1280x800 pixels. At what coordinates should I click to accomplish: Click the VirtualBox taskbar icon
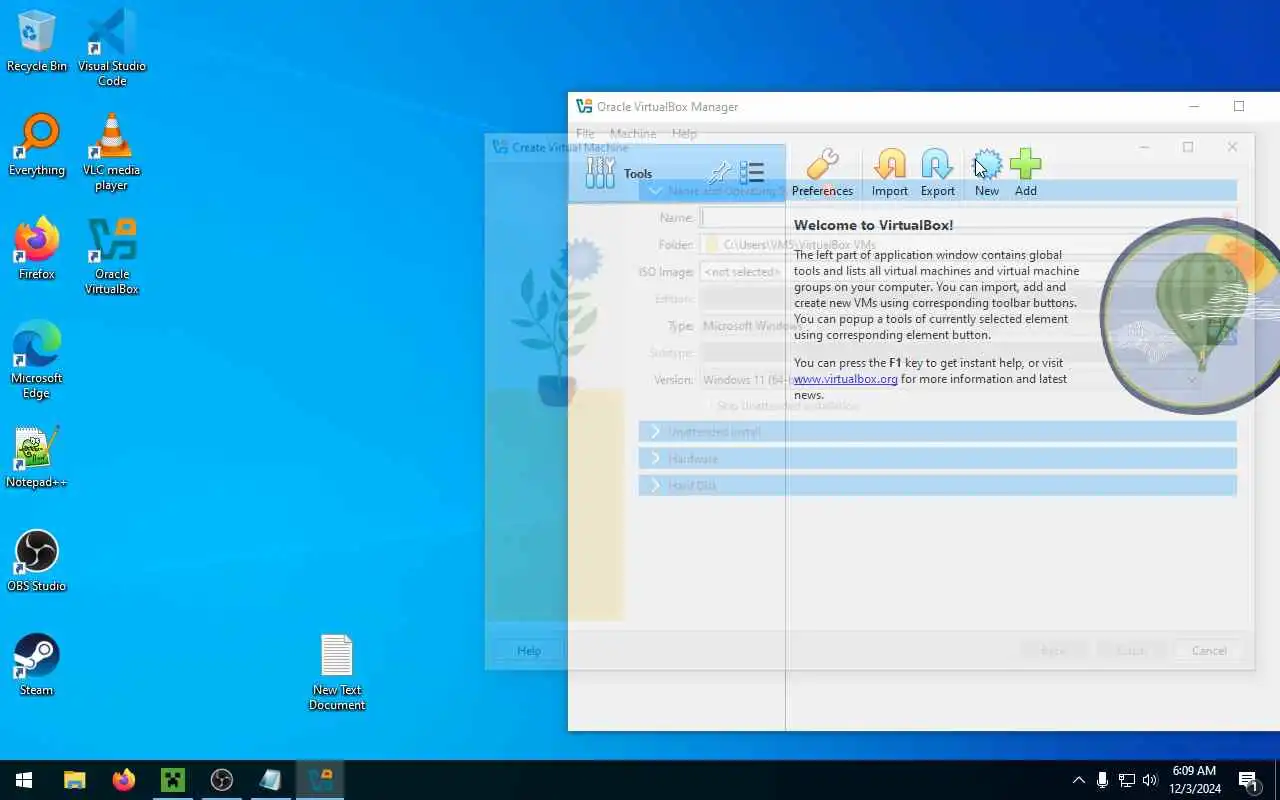click(x=320, y=780)
